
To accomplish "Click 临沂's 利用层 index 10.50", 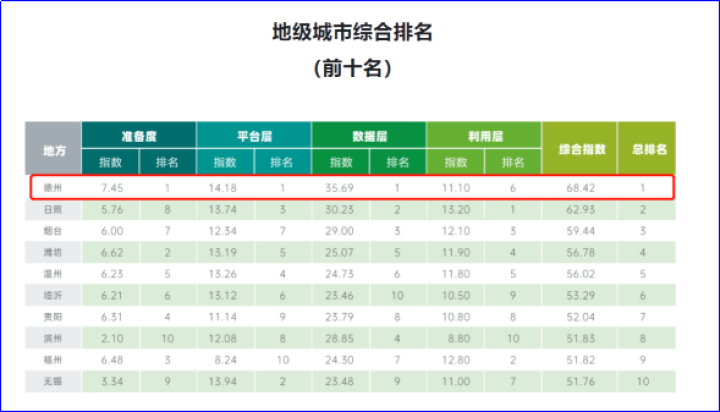I will tap(456, 295).
